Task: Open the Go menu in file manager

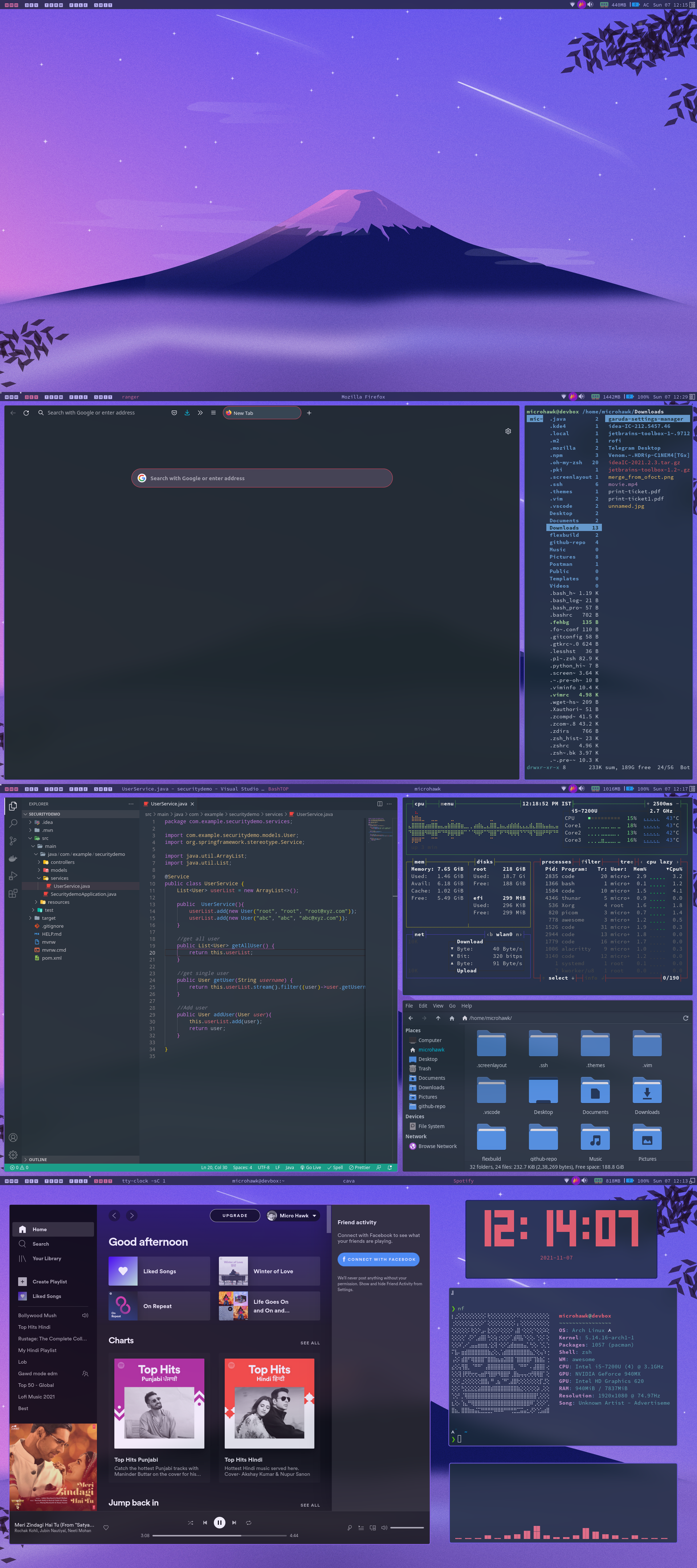Action: 452,1005
